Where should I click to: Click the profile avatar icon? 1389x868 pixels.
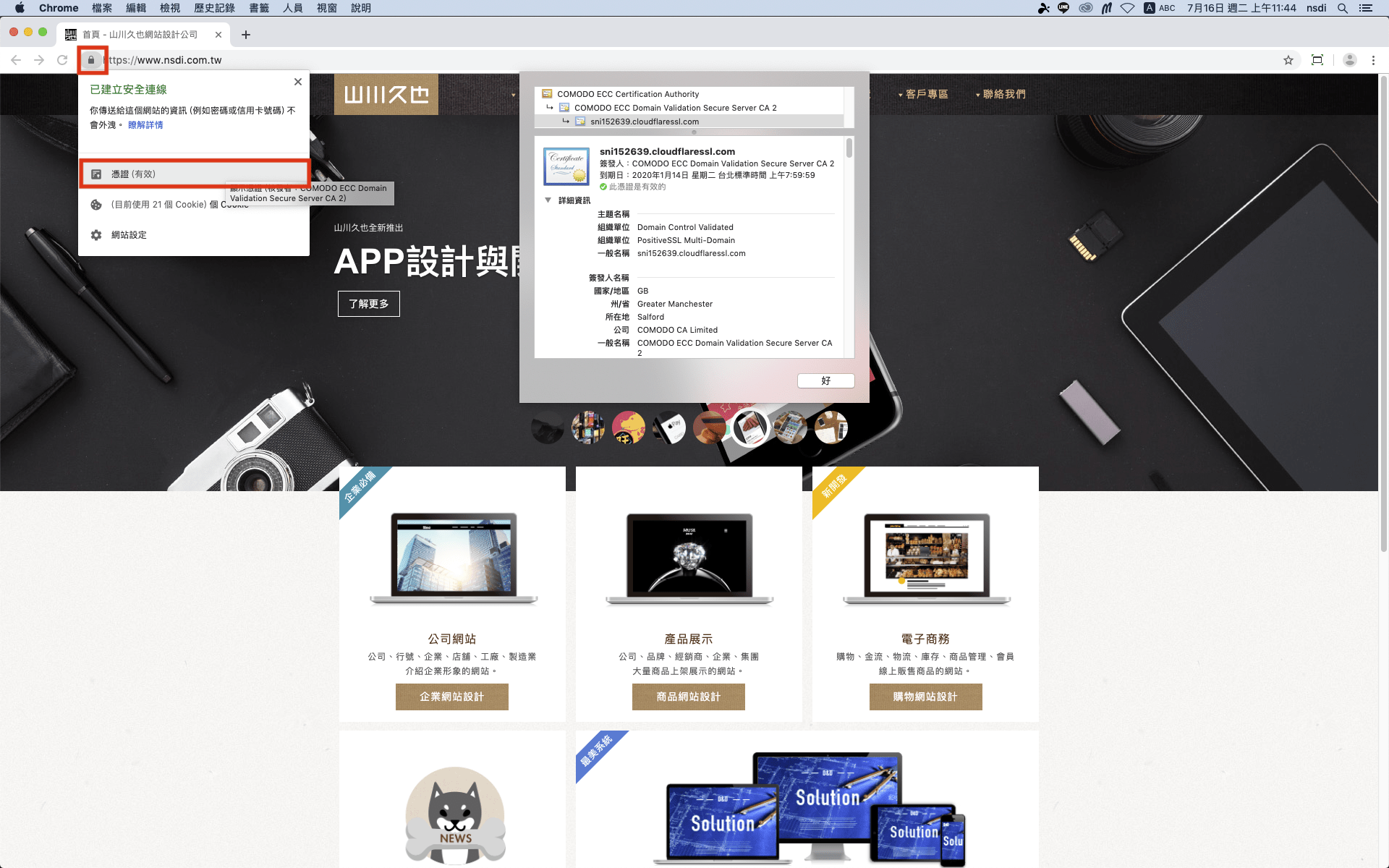1349,60
